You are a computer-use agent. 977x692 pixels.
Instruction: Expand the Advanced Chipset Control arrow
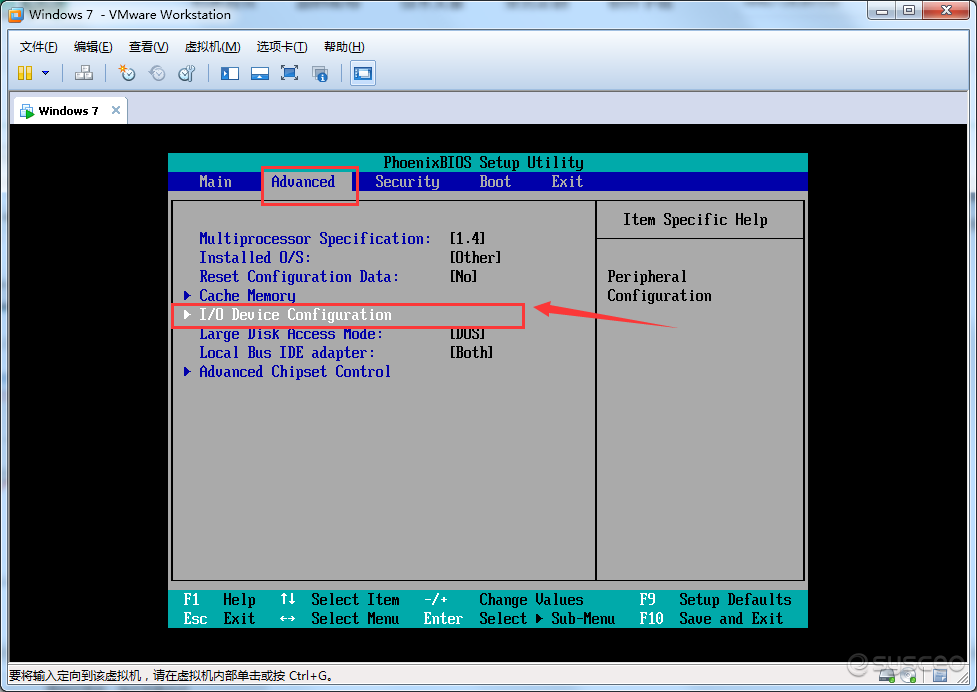point(187,371)
